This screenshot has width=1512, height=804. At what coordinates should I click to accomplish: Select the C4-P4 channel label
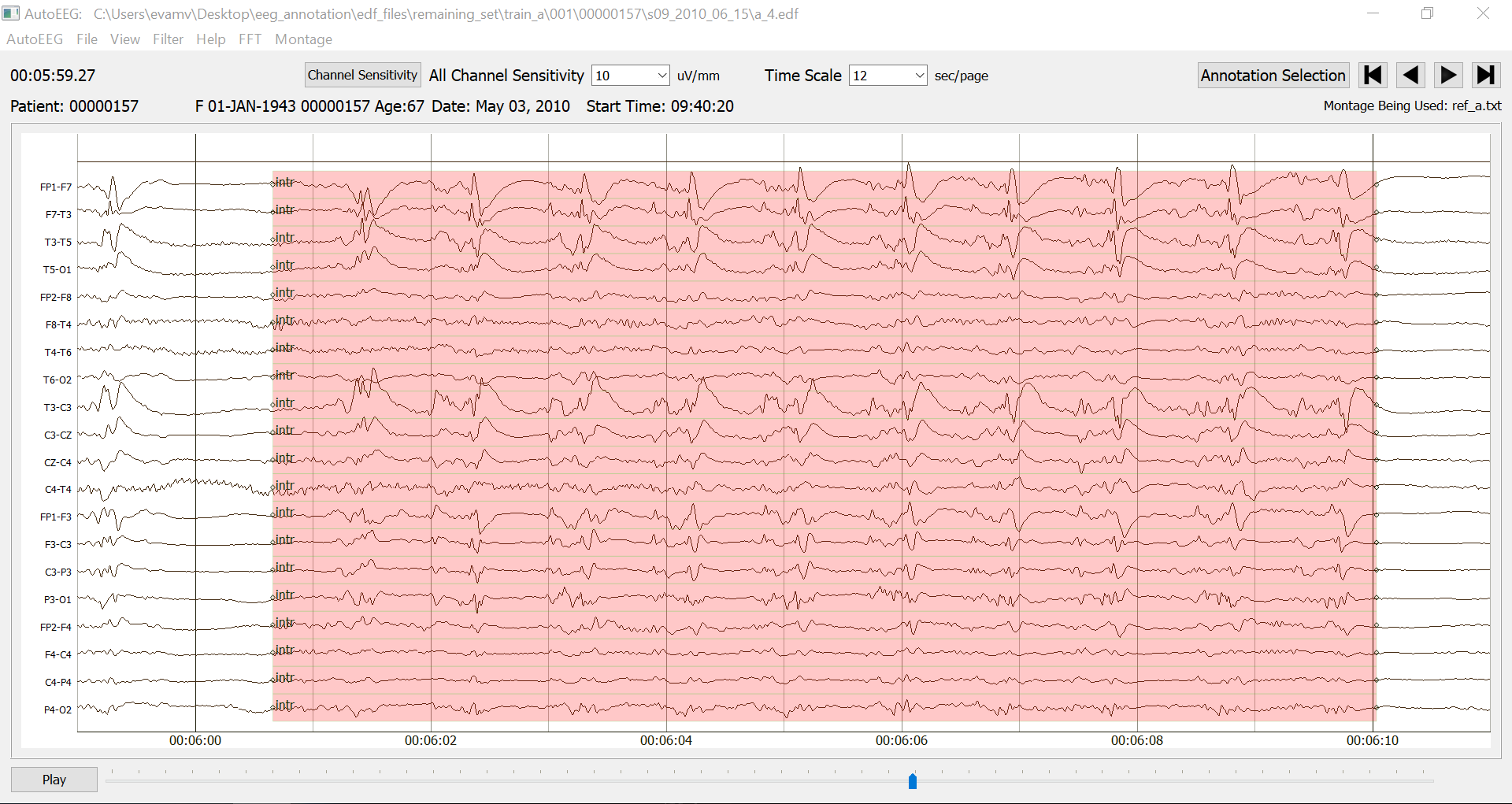58,683
